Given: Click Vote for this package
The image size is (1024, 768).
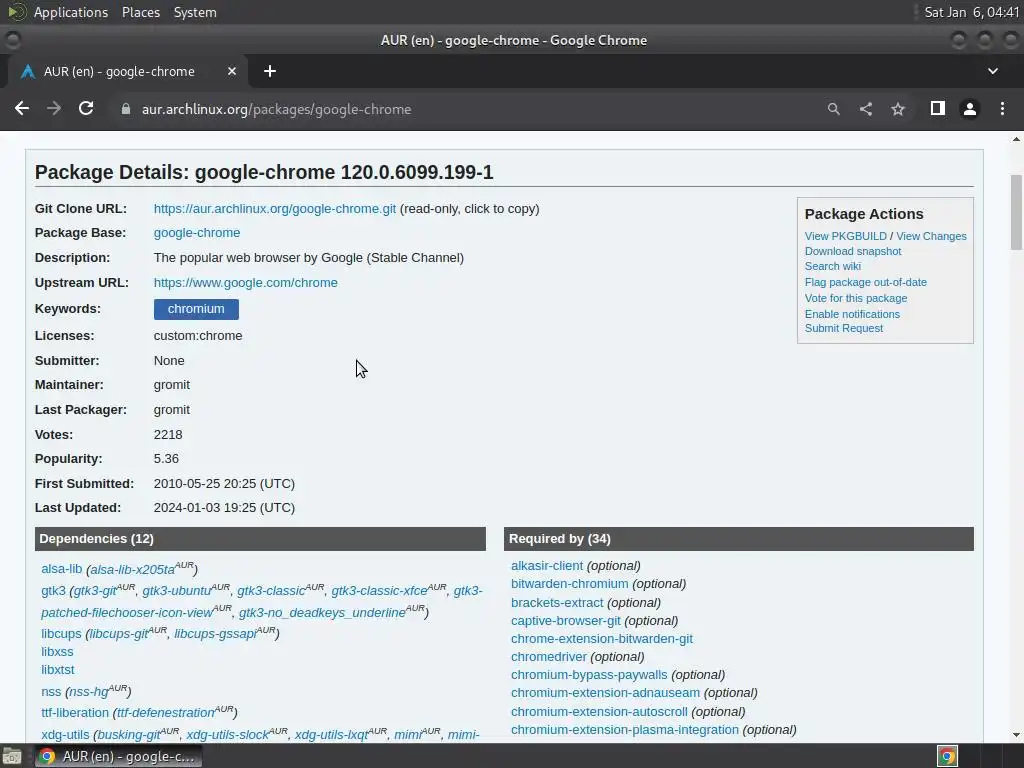Looking at the screenshot, I should pyautogui.click(x=856, y=298).
